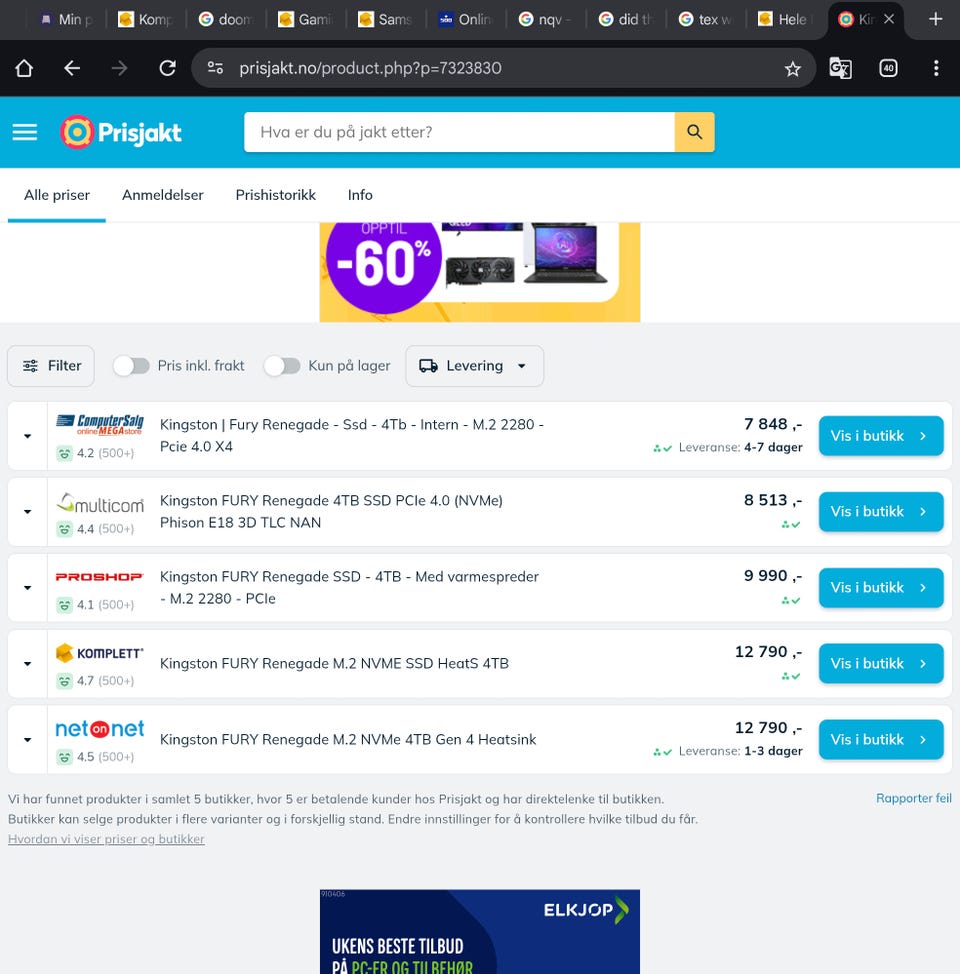Image resolution: width=960 pixels, height=974 pixels.
Task: Switch to the Min p browser tab
Action: 66,19
